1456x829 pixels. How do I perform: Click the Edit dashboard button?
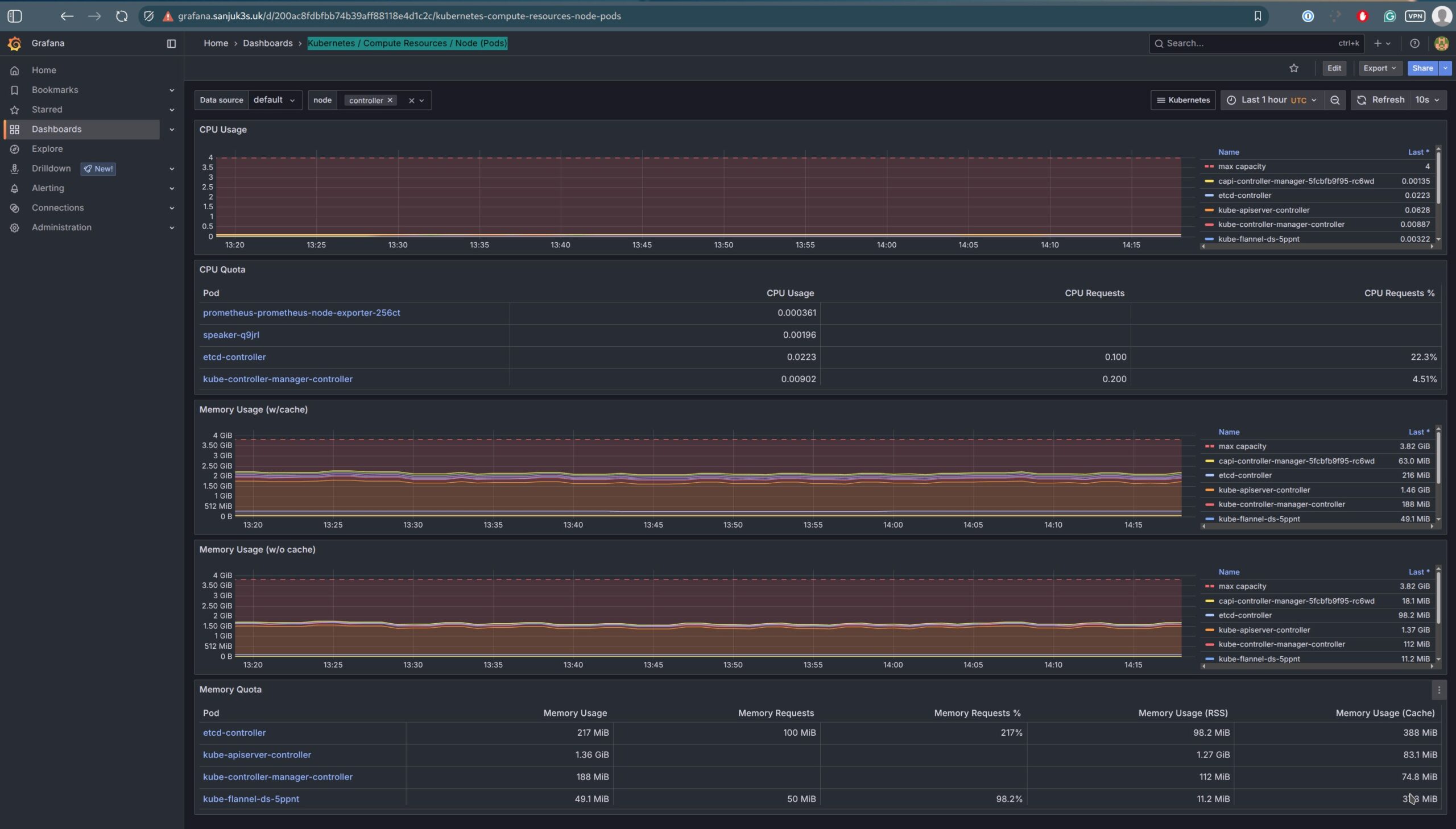coord(1334,68)
